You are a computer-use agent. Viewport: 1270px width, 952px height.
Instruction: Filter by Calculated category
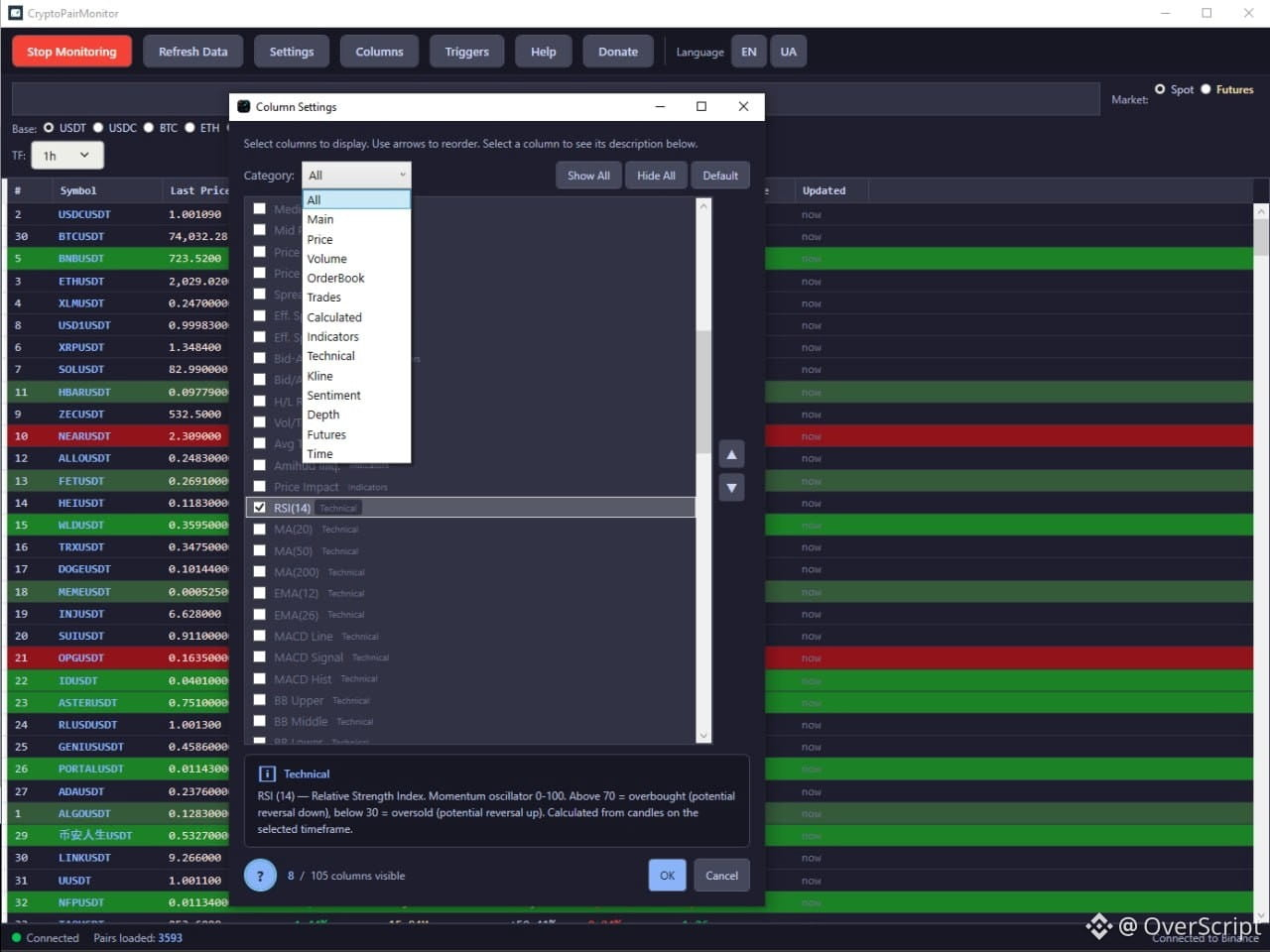point(357,317)
